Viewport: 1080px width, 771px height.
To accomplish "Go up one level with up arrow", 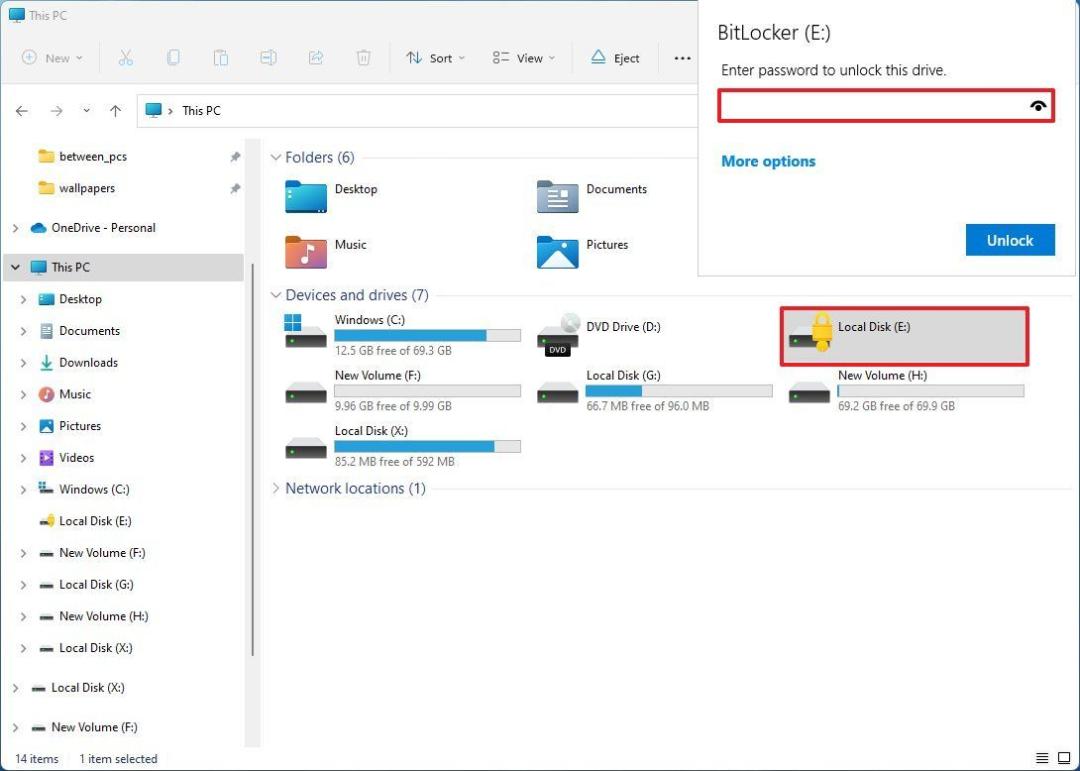I will pyautogui.click(x=116, y=111).
